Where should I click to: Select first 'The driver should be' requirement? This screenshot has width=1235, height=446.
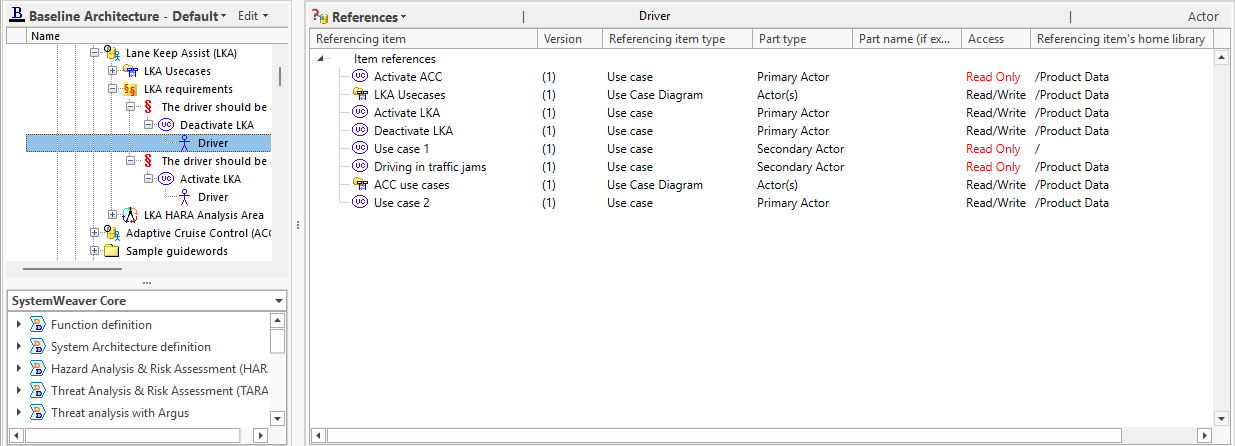tap(215, 107)
